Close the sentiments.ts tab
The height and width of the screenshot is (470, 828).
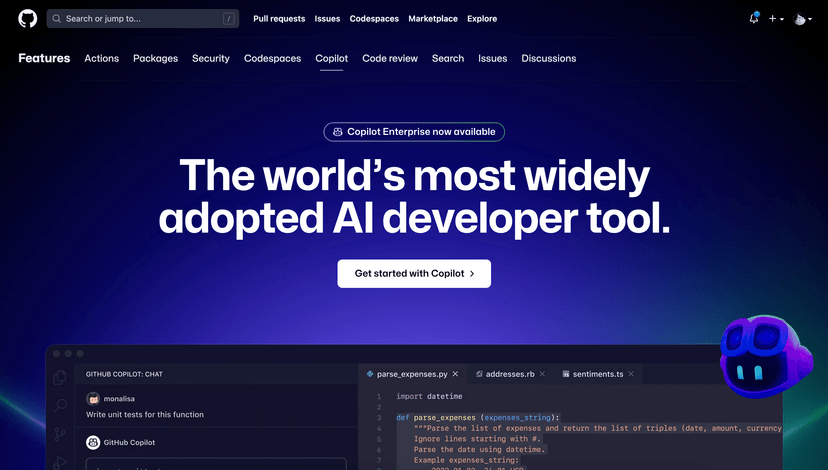tap(631, 374)
